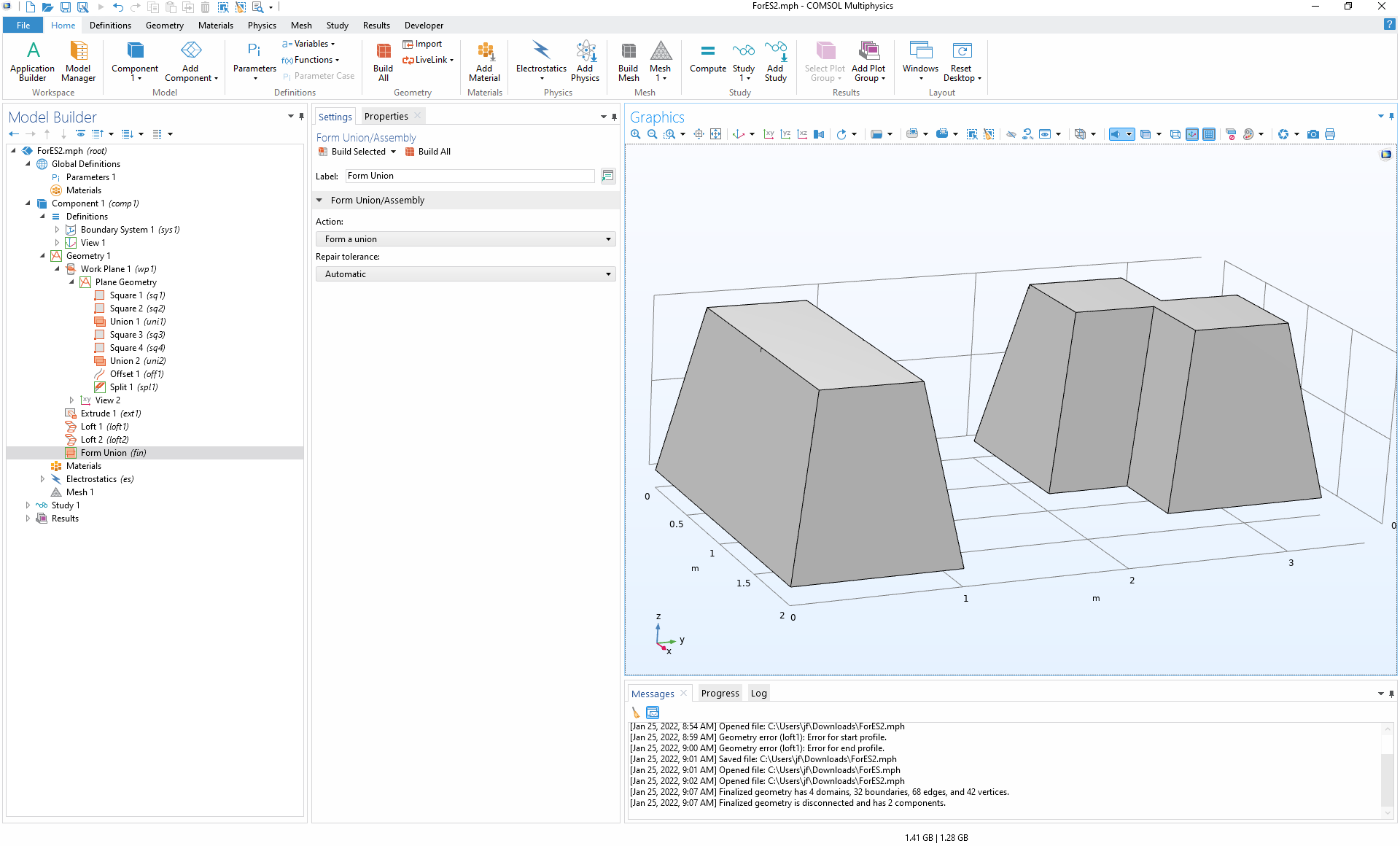Switch to the Log tab

tap(758, 694)
